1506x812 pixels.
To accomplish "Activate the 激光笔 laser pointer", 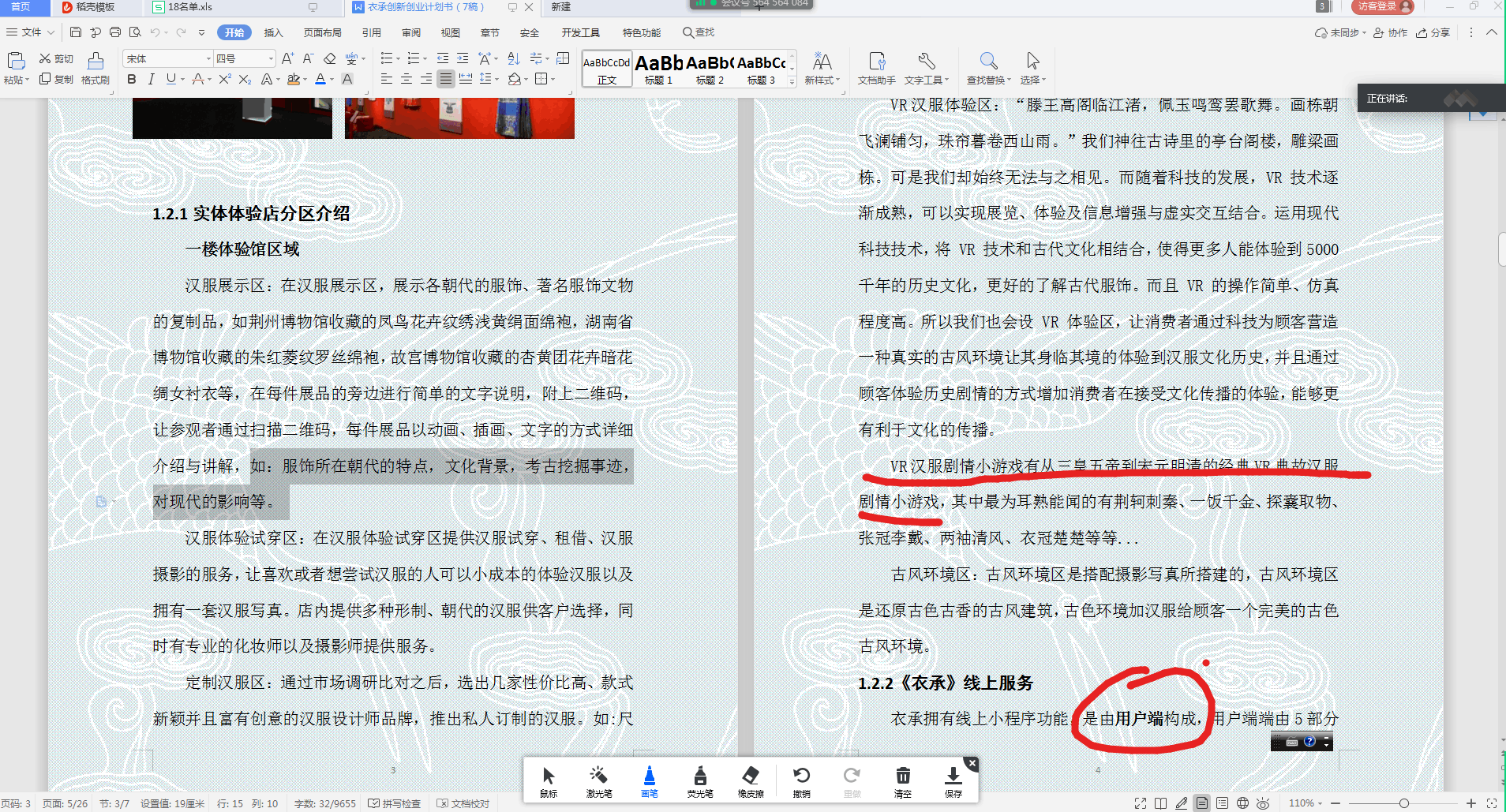I will 598,781.
